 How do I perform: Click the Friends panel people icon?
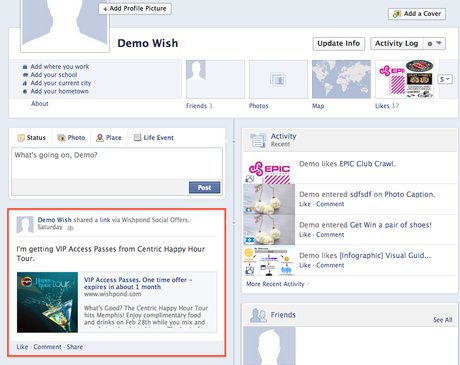click(x=258, y=315)
